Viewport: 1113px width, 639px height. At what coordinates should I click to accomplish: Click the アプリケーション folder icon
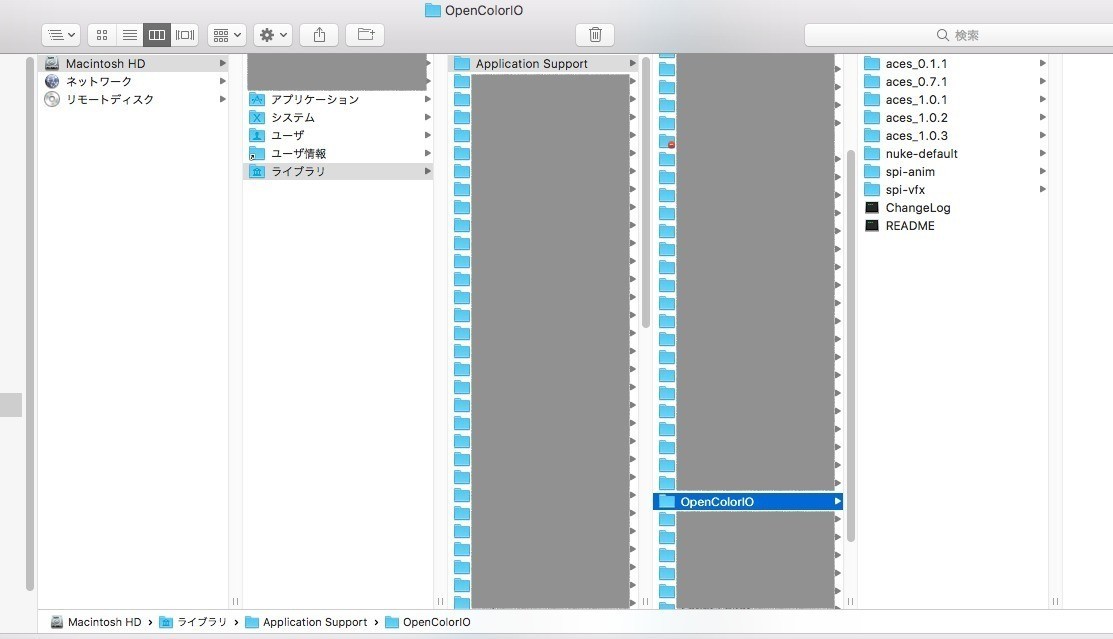tap(257, 99)
